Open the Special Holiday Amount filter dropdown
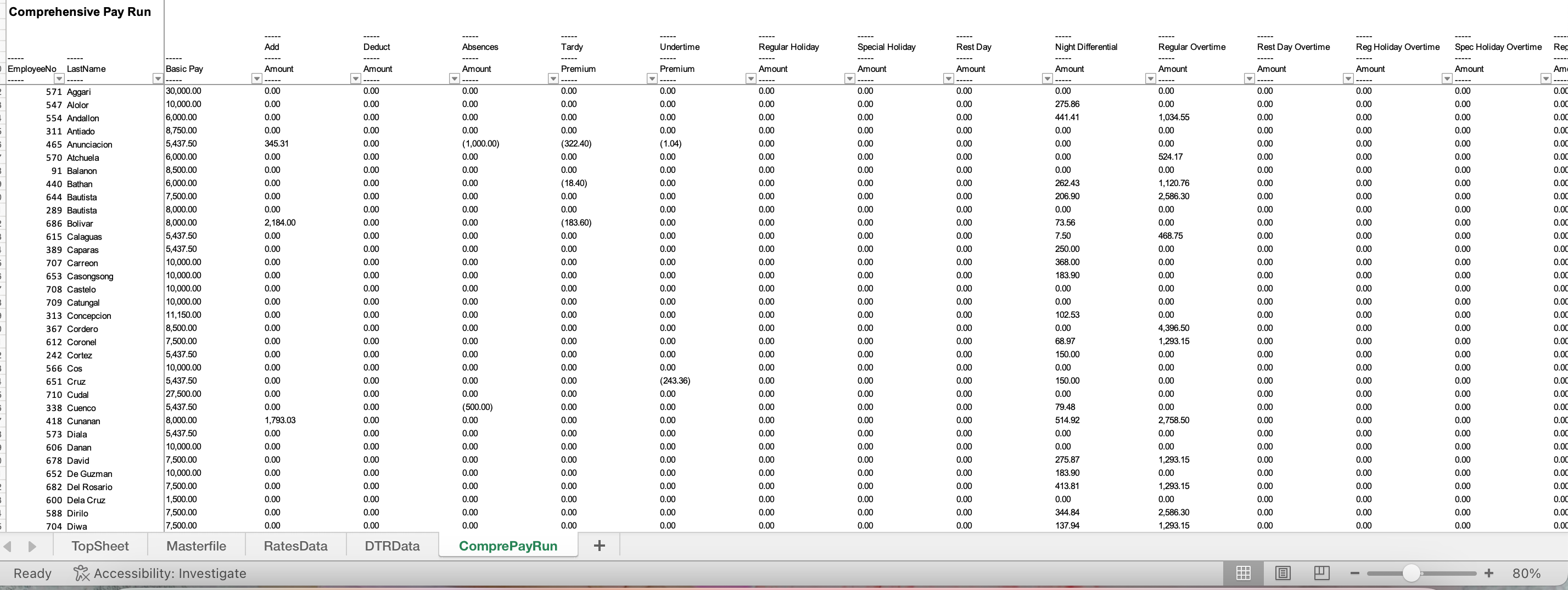 tap(948, 78)
